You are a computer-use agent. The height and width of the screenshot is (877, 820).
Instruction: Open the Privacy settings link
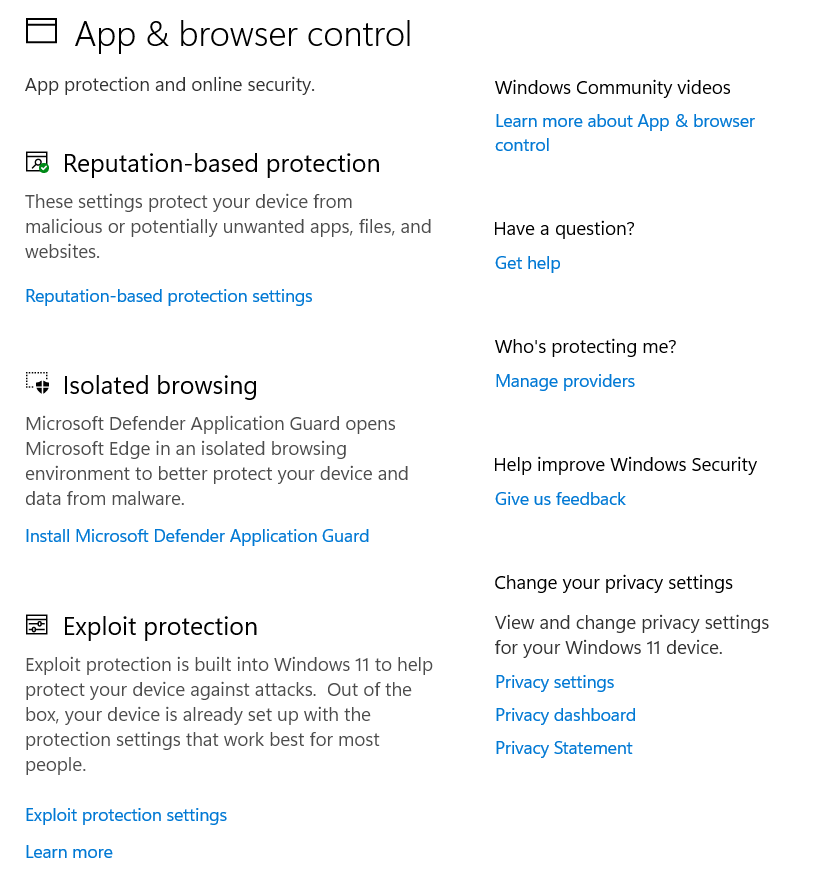point(554,682)
